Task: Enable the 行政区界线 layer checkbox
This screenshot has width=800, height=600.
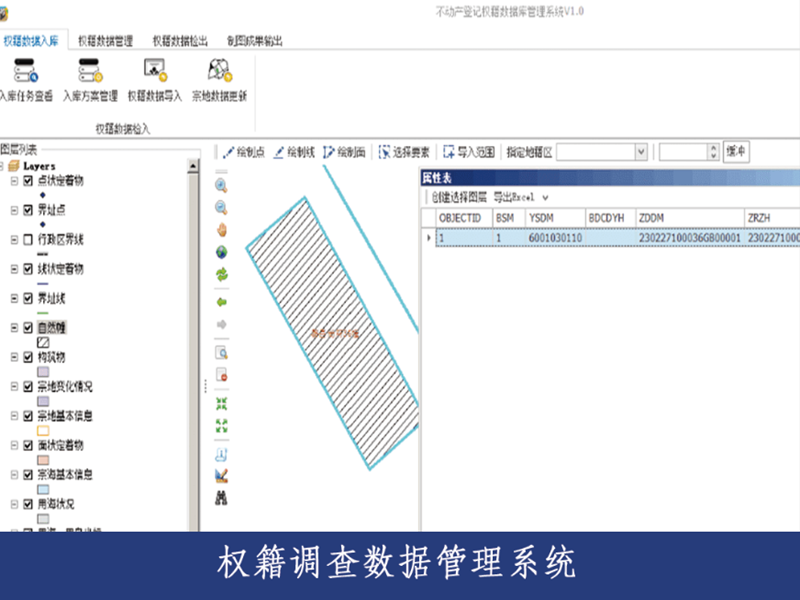Action: [x=28, y=240]
